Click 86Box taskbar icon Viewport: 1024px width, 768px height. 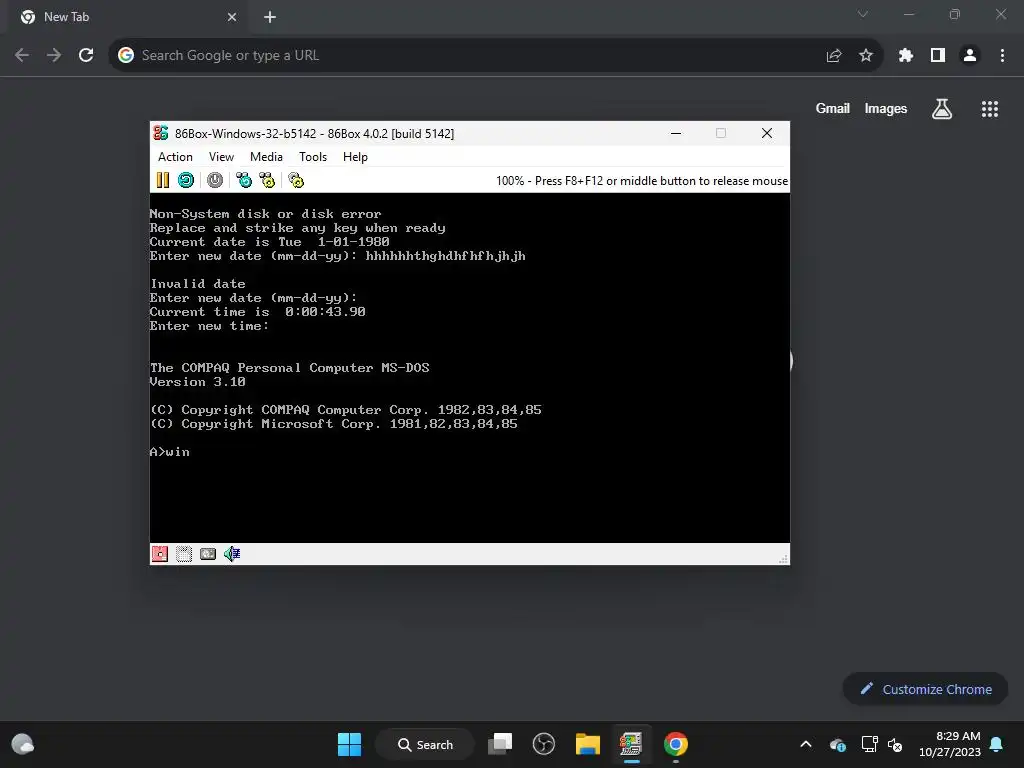coord(631,744)
